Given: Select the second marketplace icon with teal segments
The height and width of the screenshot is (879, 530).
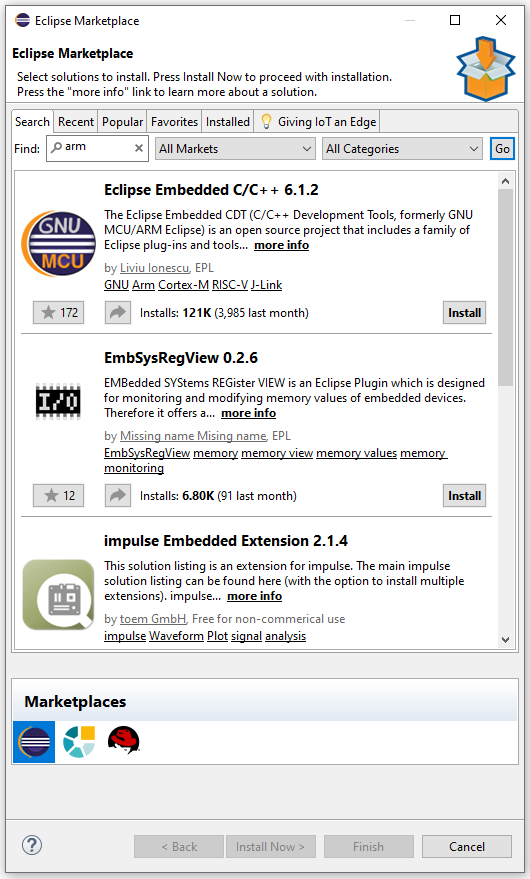Looking at the screenshot, I should point(79,742).
